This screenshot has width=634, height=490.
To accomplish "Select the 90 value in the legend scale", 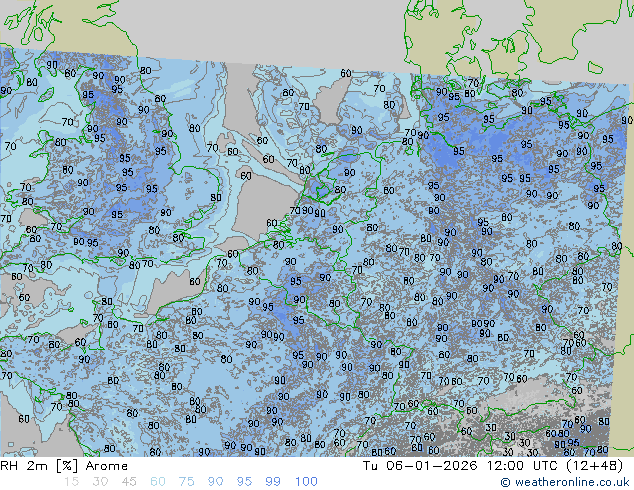I will point(215,482).
